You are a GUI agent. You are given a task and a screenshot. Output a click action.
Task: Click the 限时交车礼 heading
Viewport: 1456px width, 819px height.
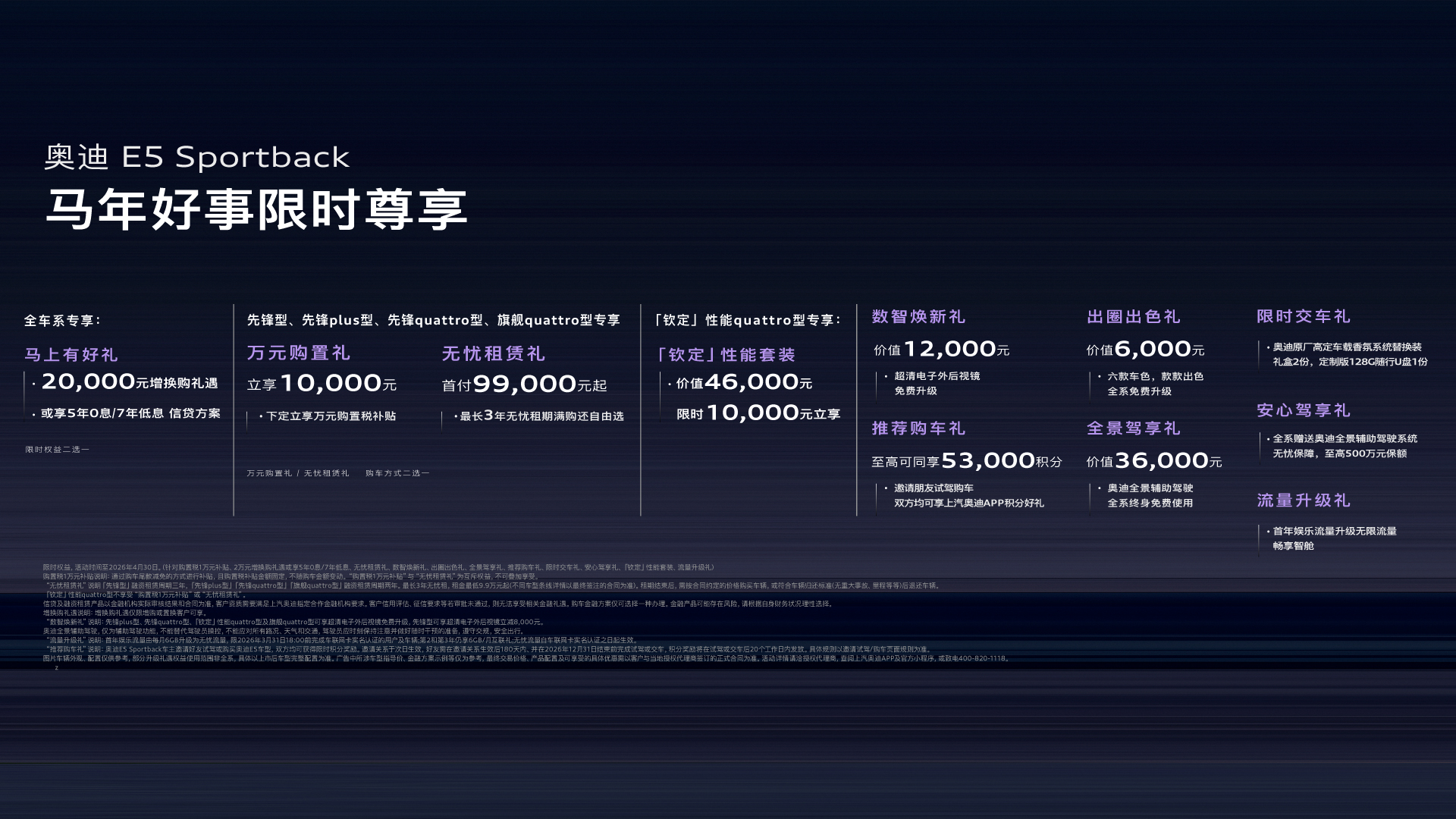tap(1304, 316)
